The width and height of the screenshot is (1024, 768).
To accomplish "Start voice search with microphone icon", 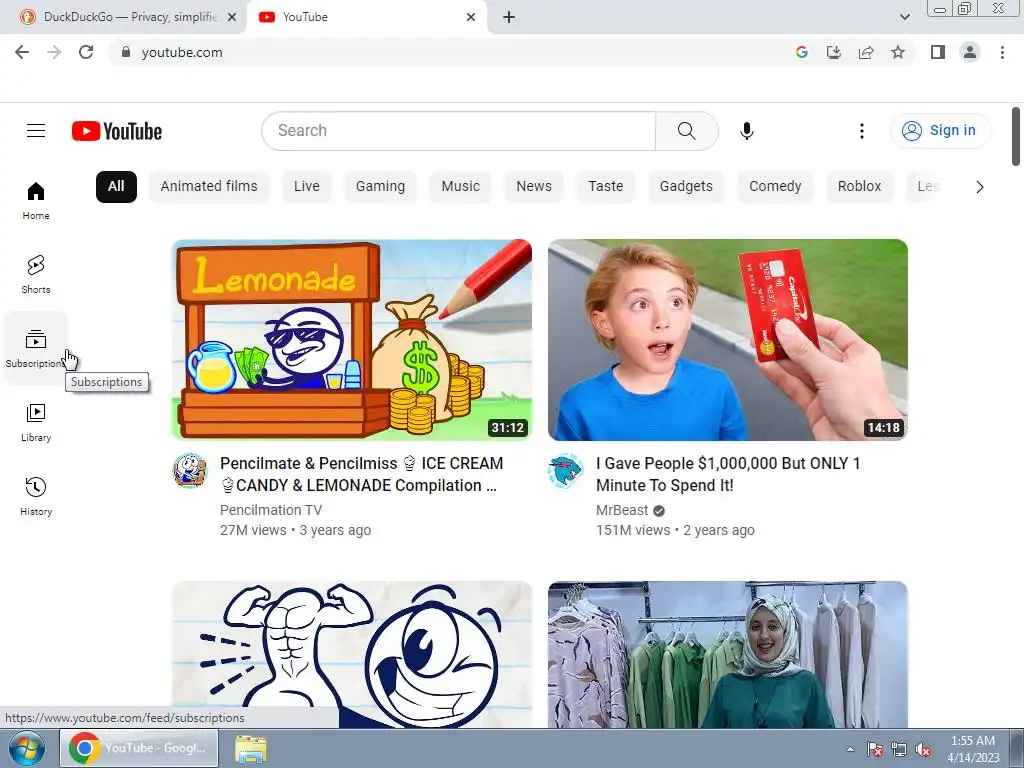I will (x=746, y=131).
